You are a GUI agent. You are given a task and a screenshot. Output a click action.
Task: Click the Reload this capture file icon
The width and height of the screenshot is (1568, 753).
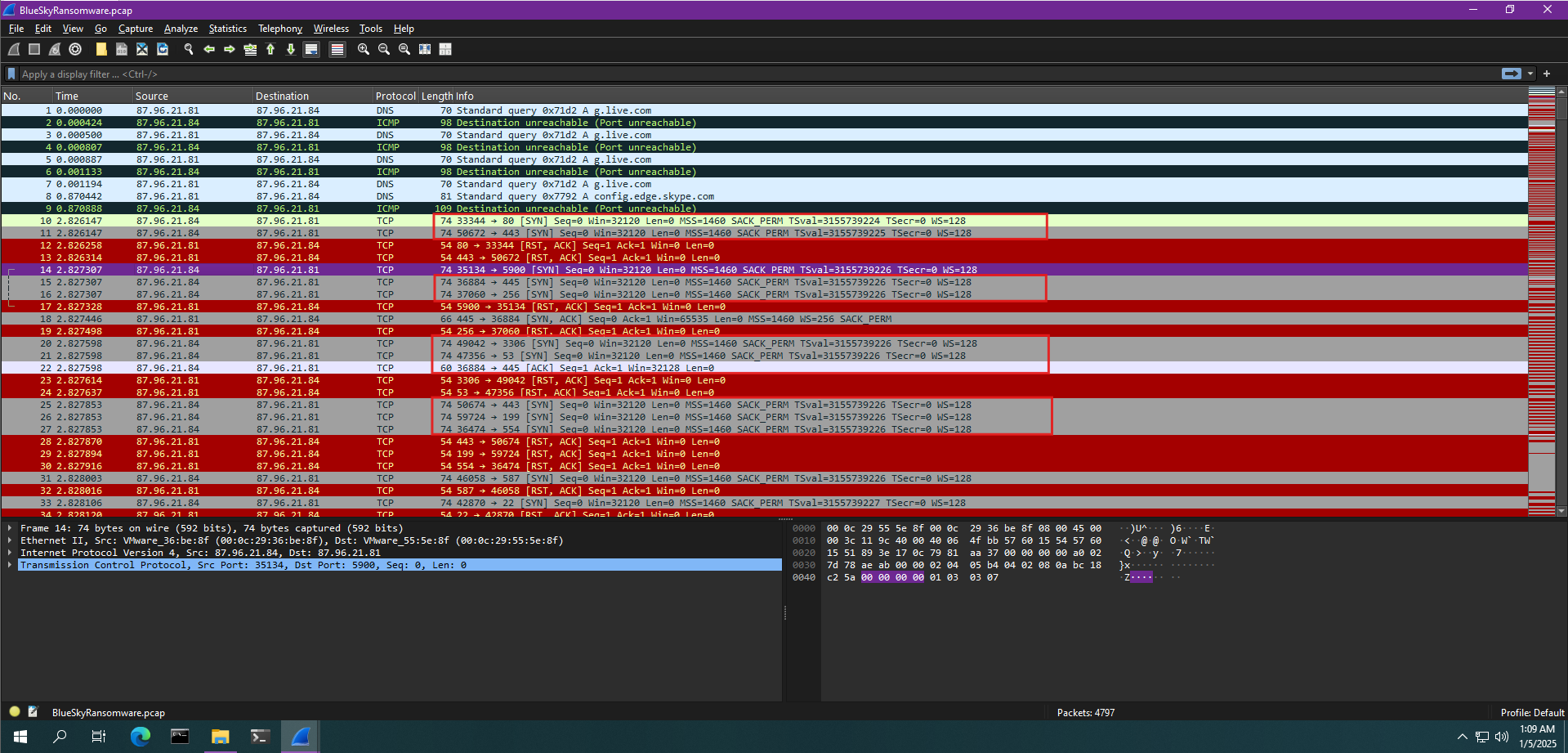pos(163,50)
